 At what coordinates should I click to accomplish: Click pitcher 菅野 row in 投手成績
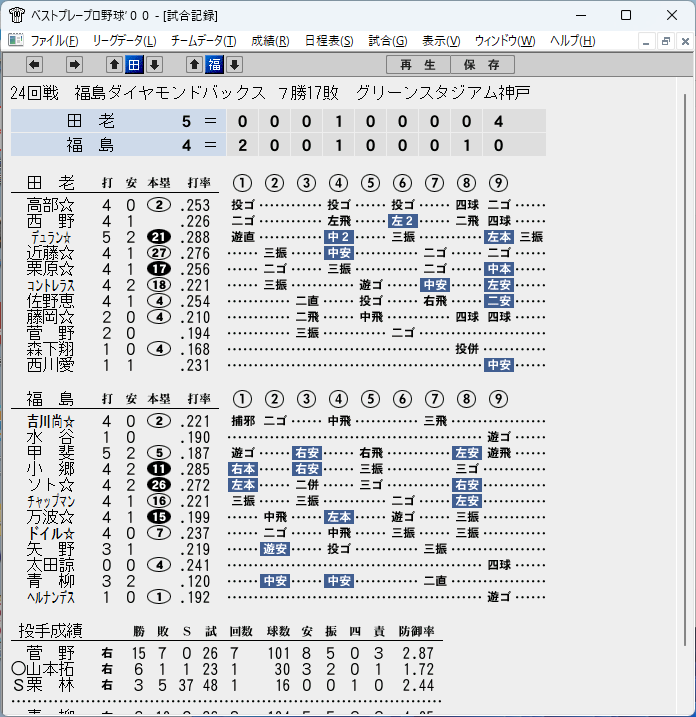point(226,653)
